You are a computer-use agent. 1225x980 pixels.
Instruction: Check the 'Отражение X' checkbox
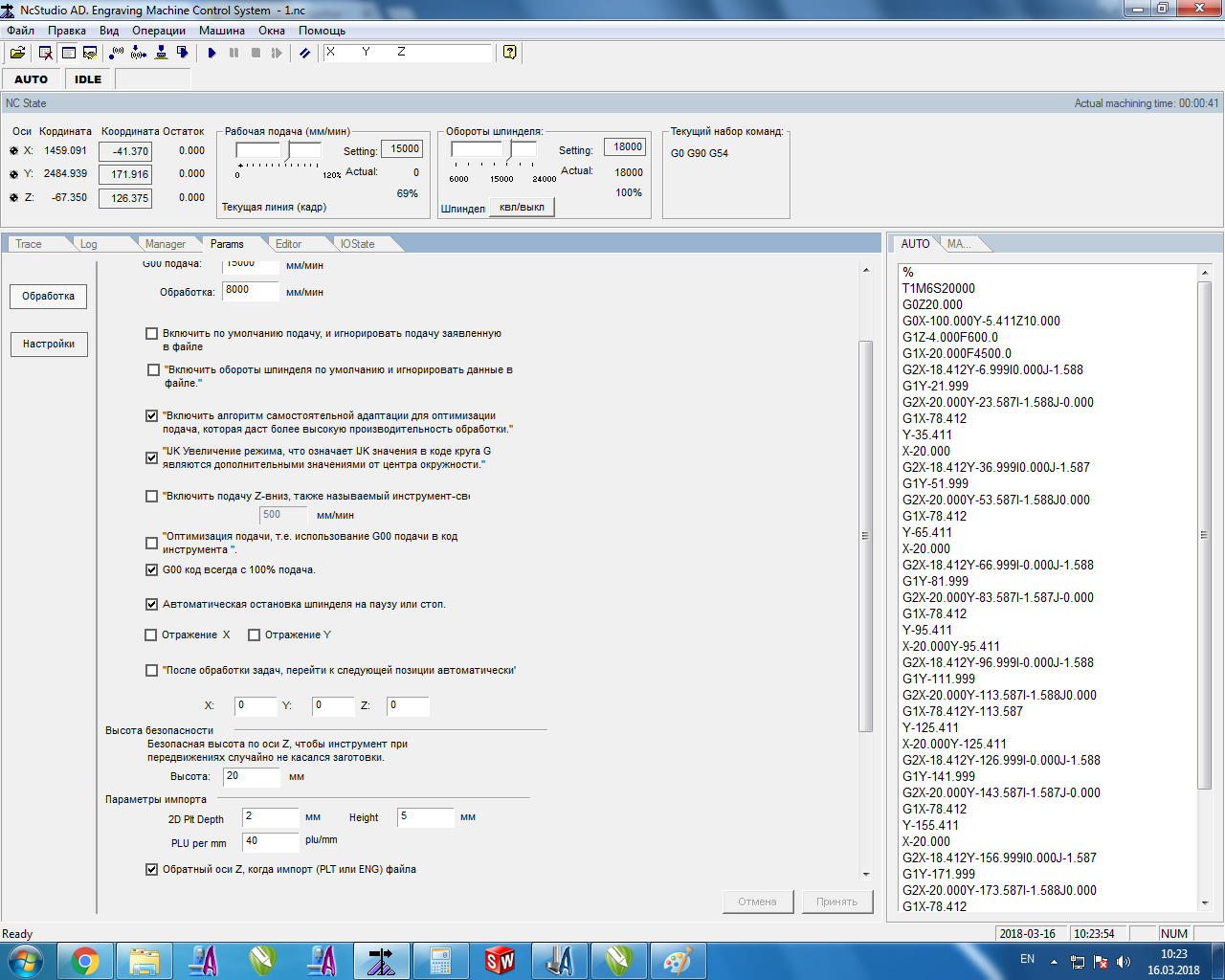click(x=150, y=635)
